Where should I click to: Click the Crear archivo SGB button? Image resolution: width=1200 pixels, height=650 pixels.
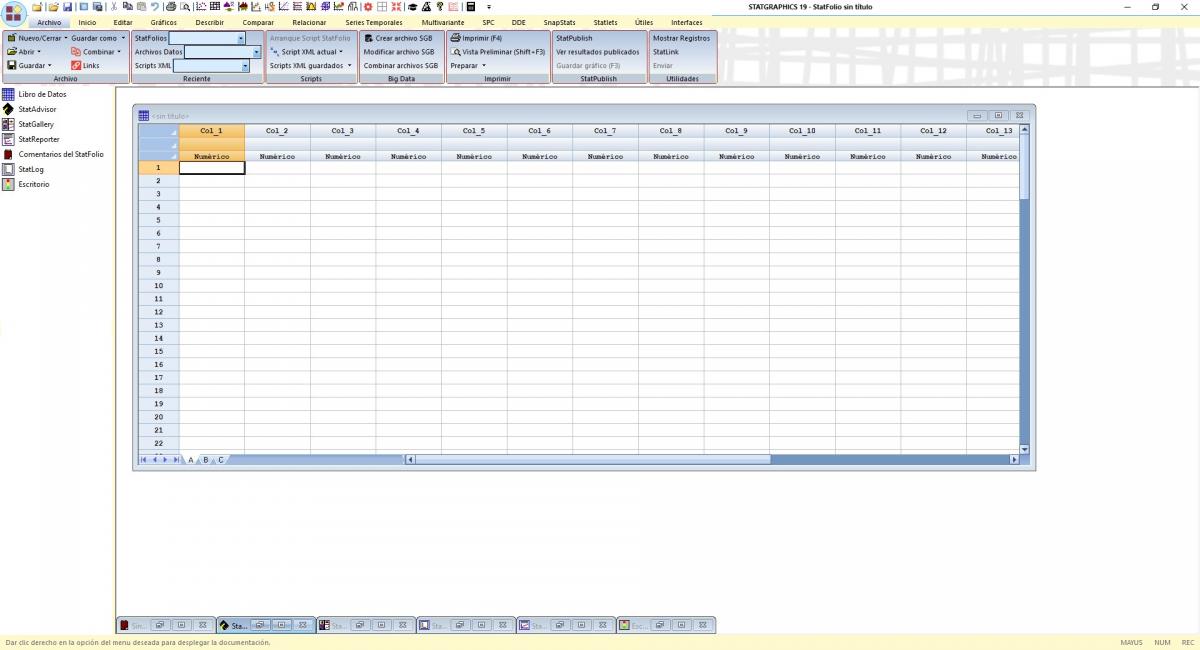pyautogui.click(x=398, y=38)
